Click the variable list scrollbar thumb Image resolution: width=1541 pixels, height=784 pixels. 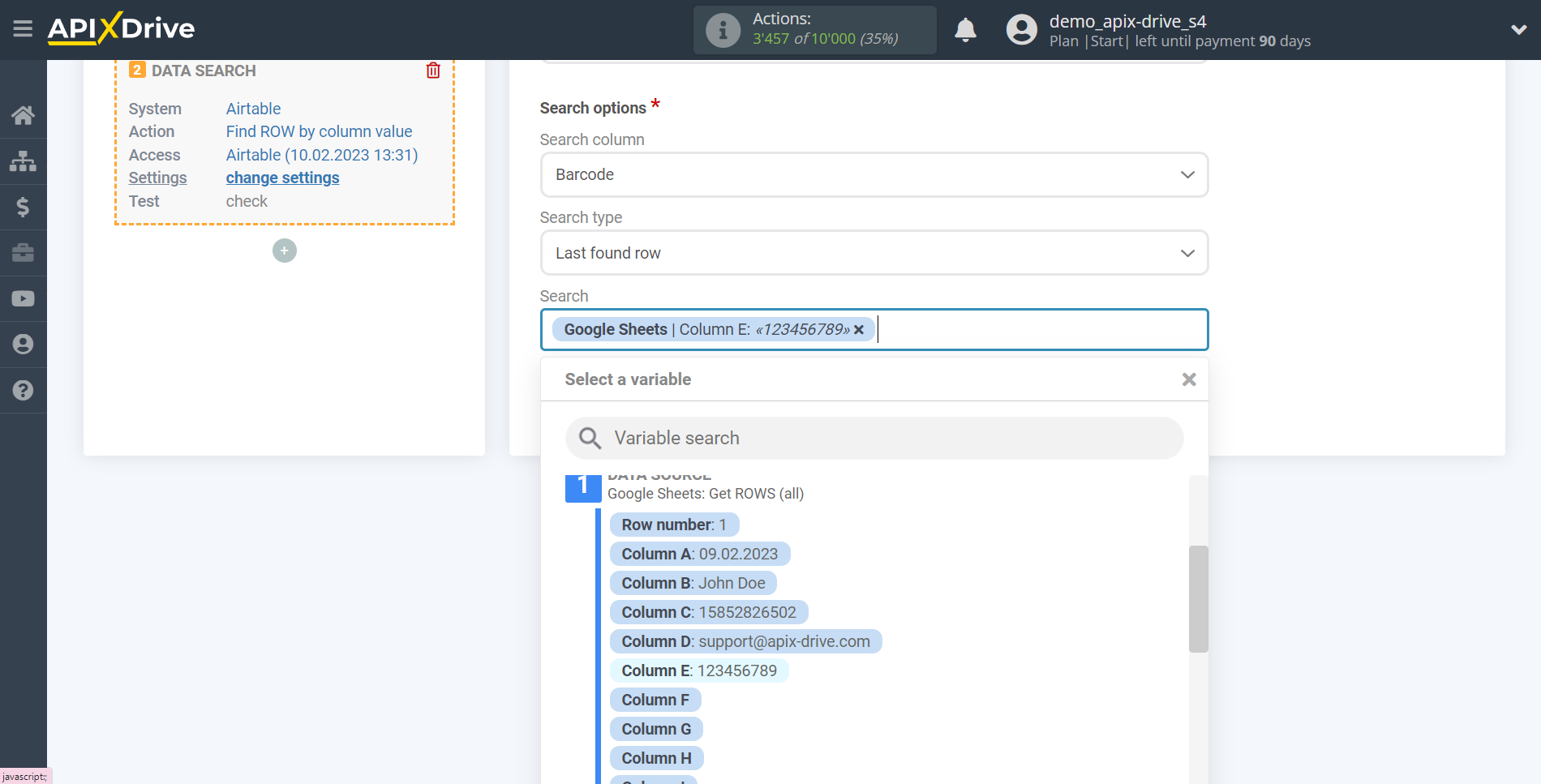coord(1199,599)
